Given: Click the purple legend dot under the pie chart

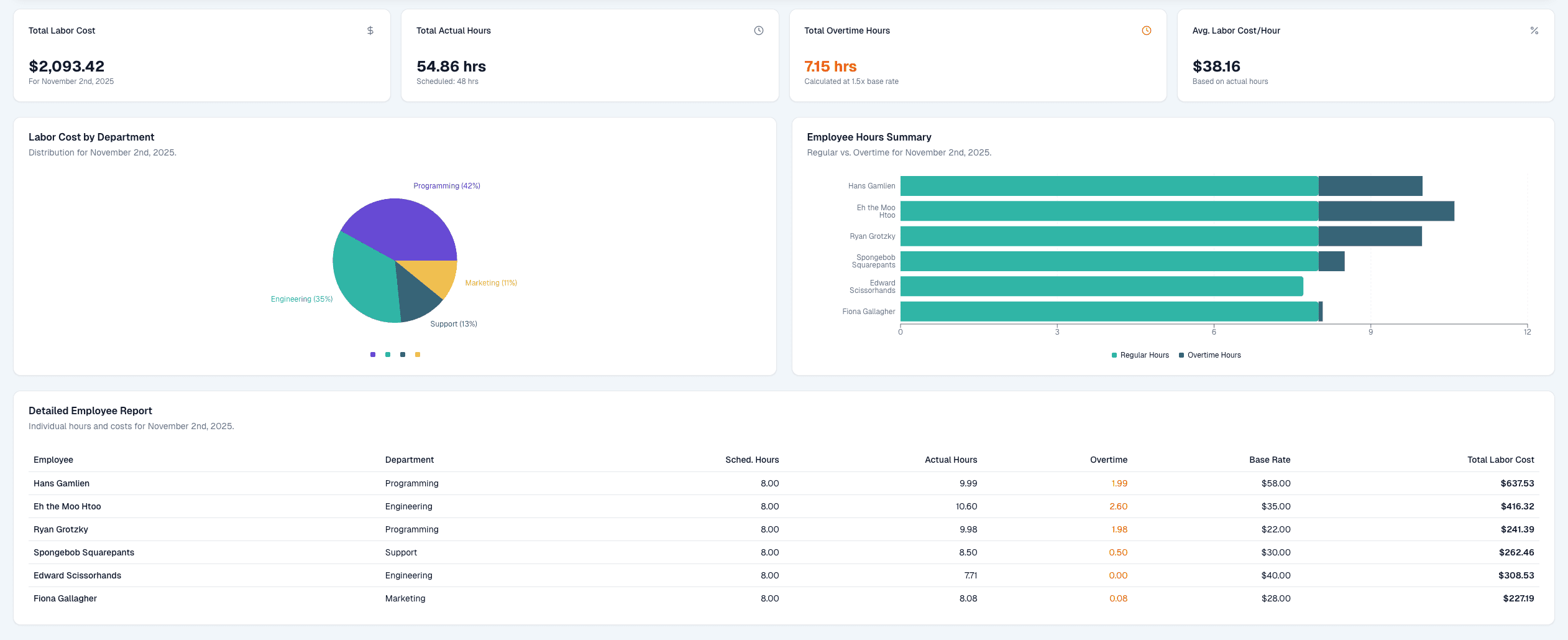Looking at the screenshot, I should coord(373,355).
